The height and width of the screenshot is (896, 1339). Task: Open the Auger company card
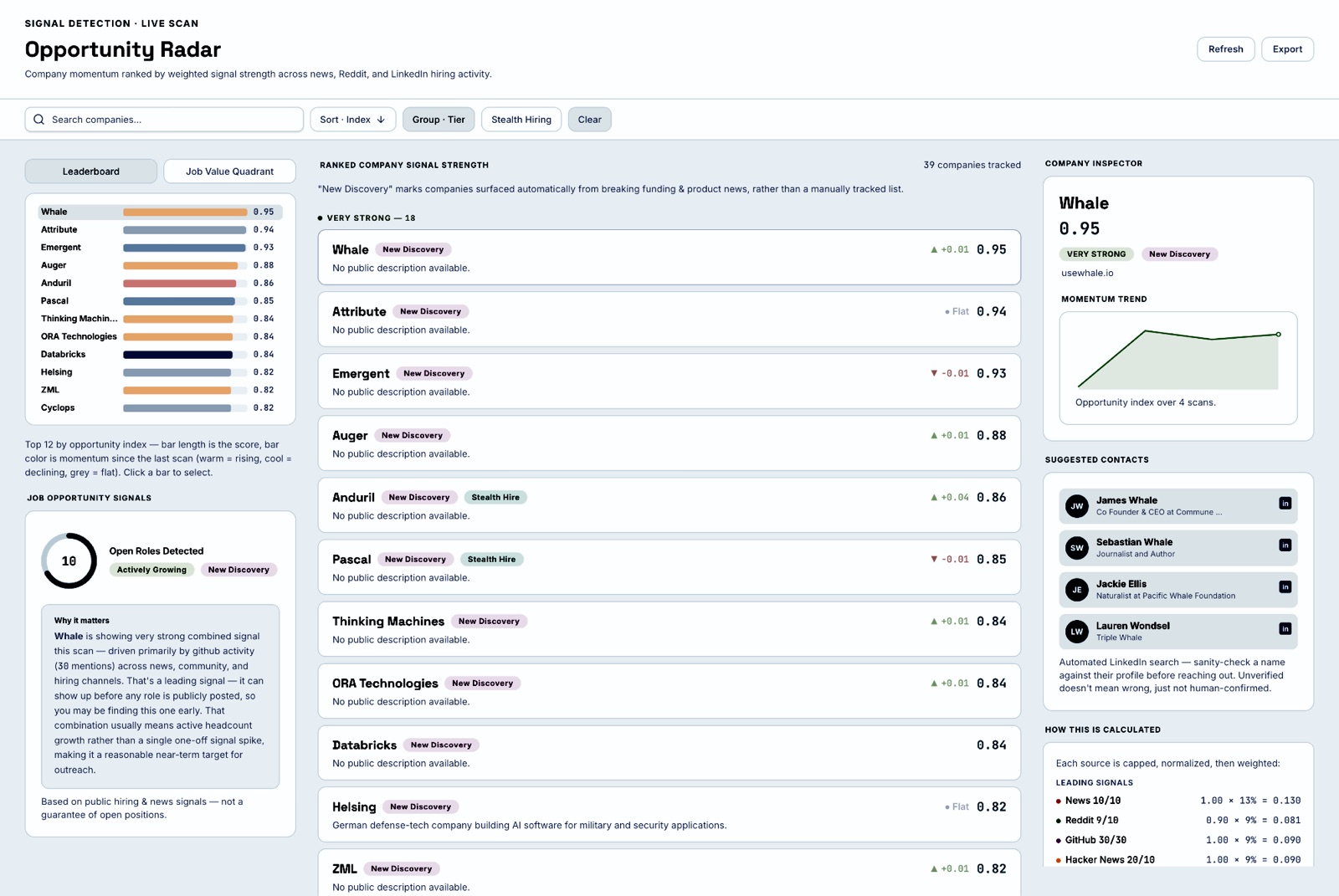click(669, 443)
